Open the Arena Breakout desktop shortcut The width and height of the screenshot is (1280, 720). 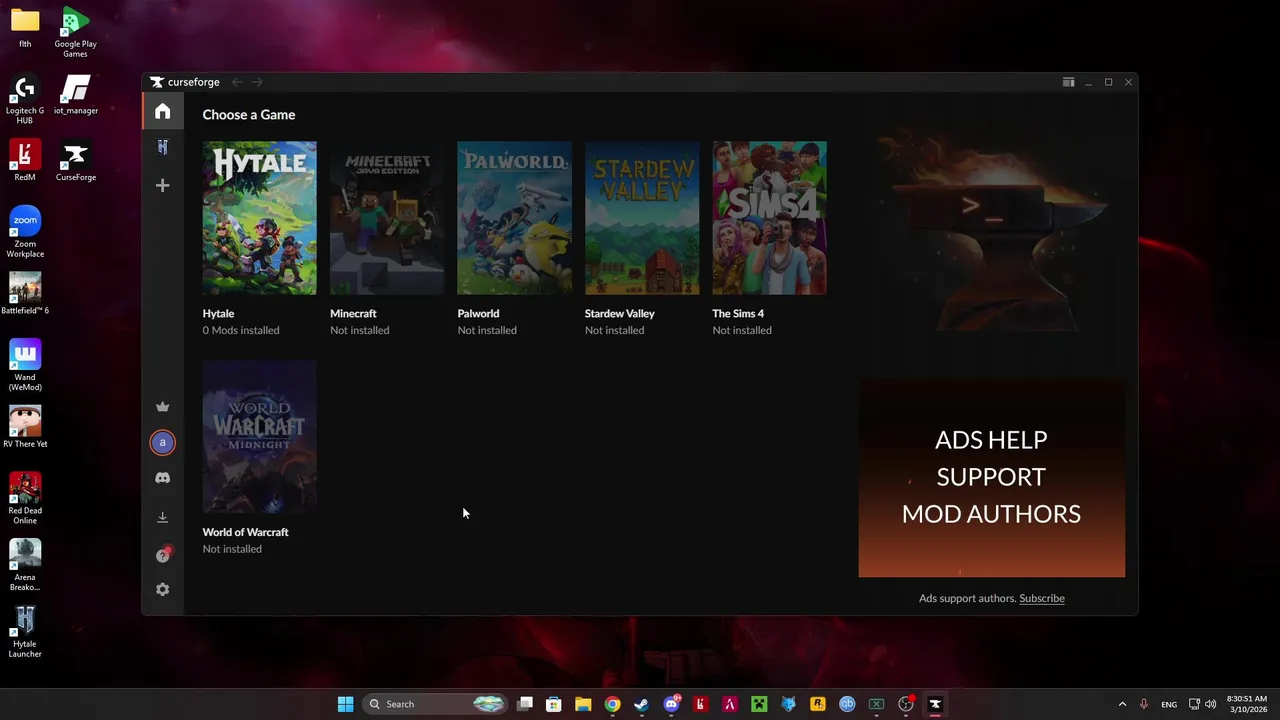(25, 566)
